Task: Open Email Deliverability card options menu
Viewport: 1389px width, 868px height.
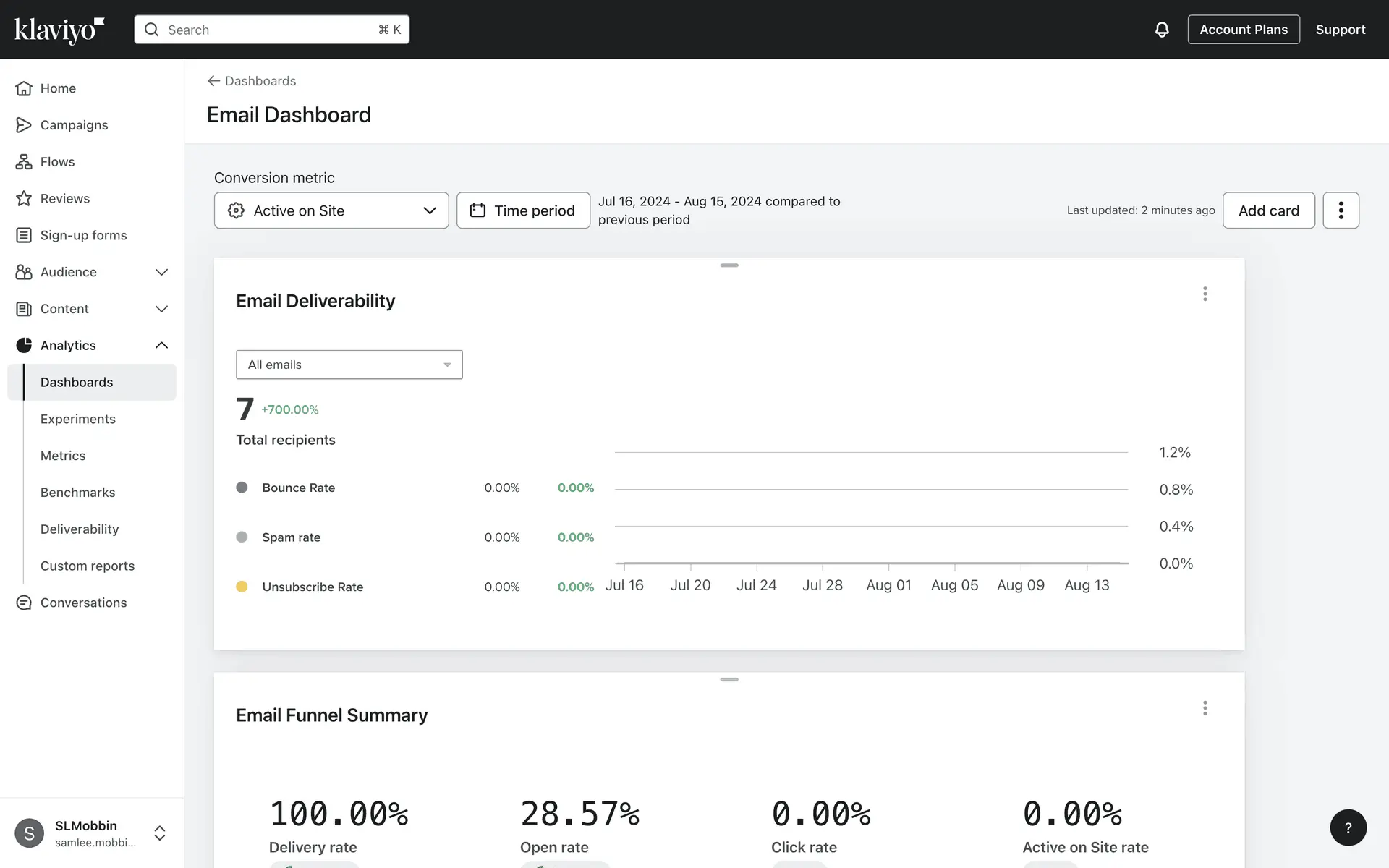Action: click(x=1205, y=294)
